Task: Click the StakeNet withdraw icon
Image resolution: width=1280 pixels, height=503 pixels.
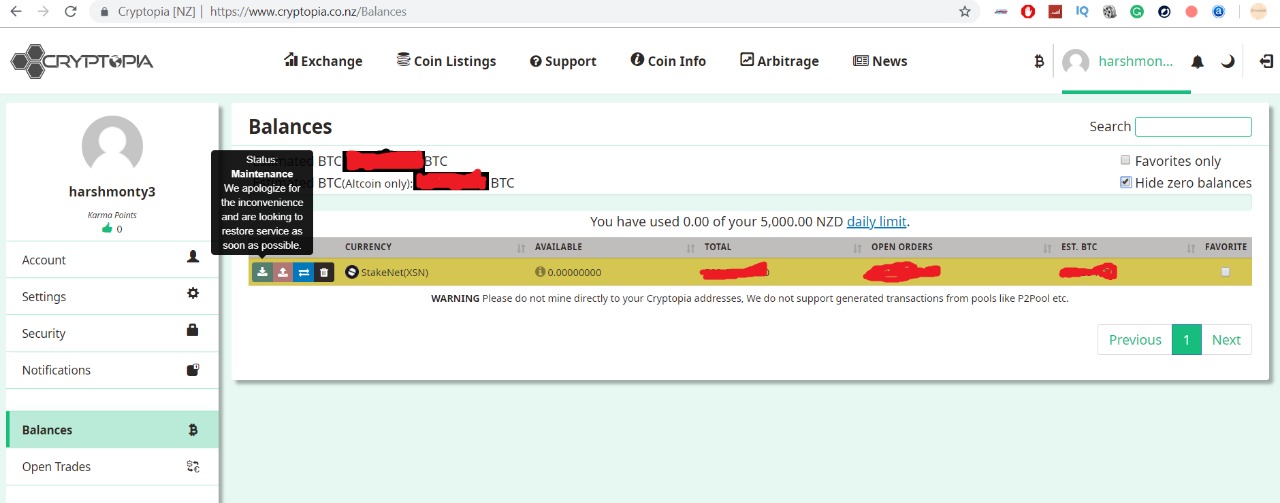Action: 283,272
